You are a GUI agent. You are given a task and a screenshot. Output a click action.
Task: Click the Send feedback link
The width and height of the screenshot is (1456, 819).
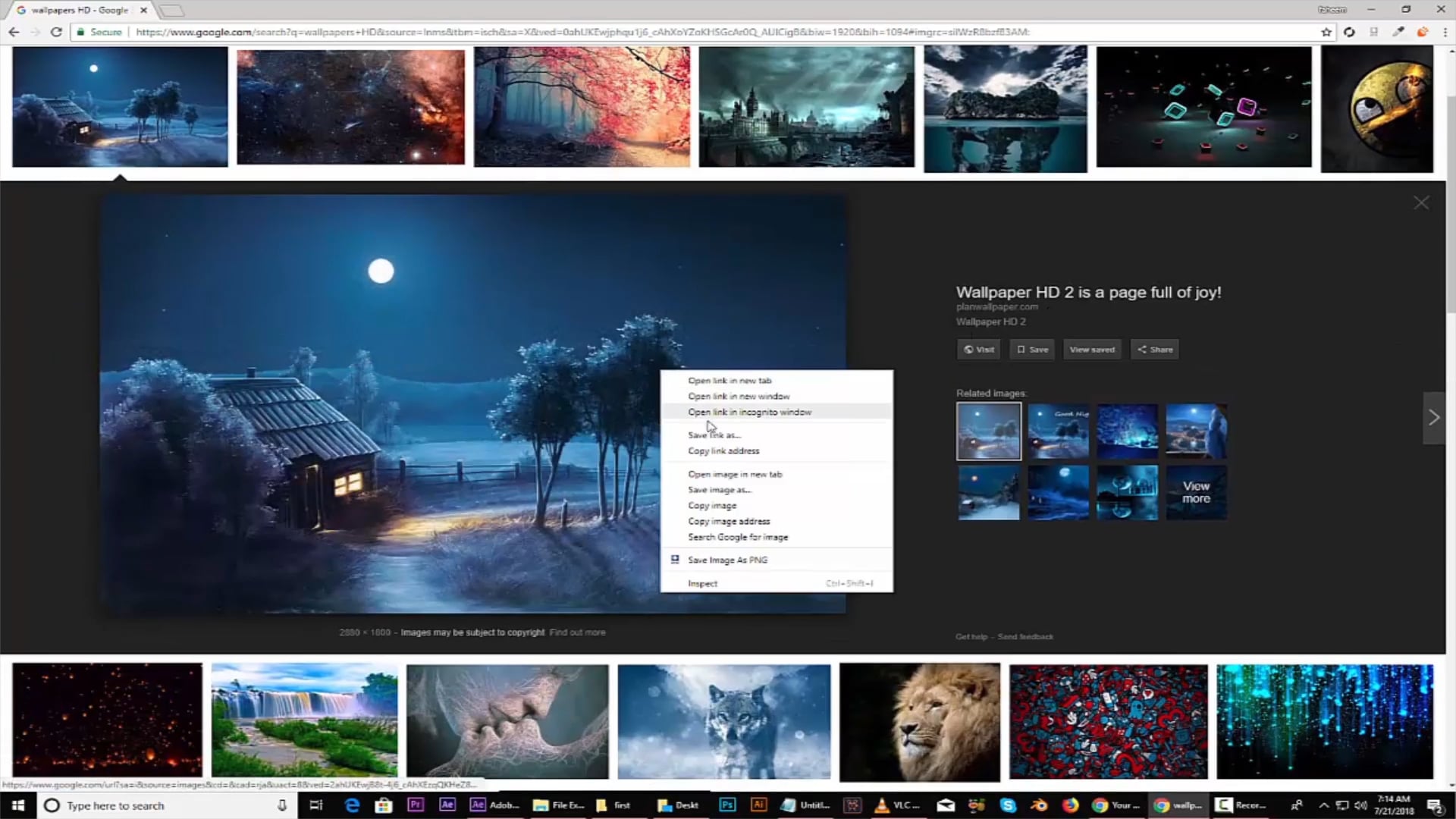coord(1025,637)
